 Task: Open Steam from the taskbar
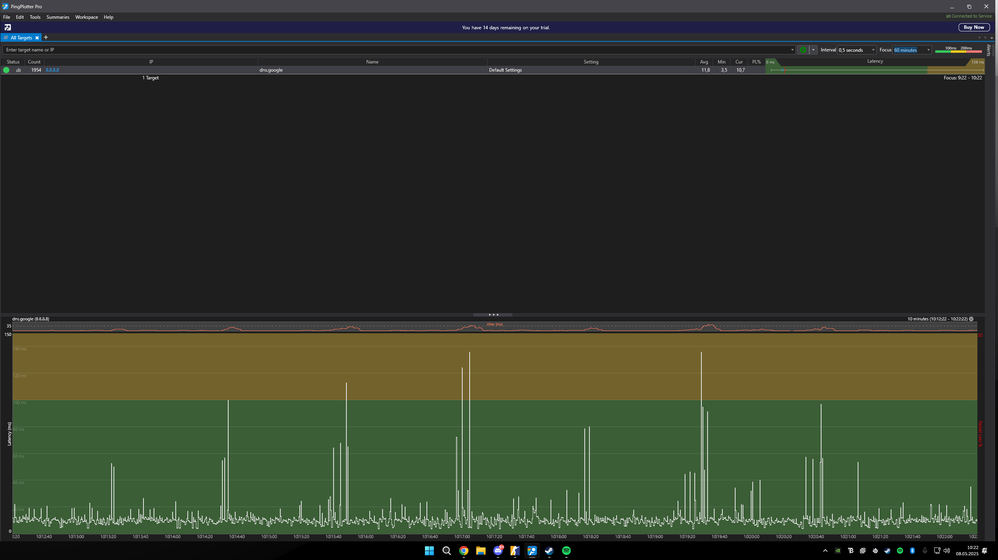(x=549, y=551)
